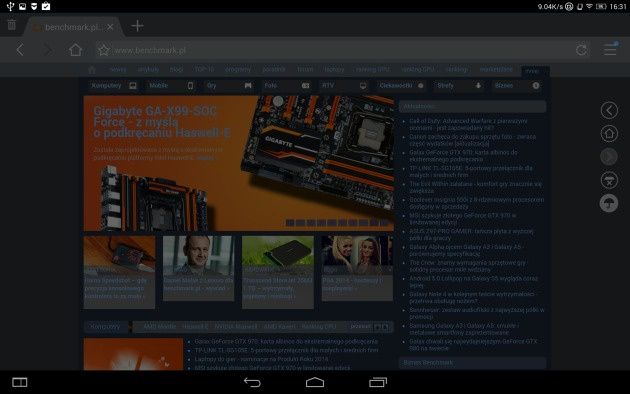
Task: Open the Canon photo equipment news link
Action: point(472,140)
